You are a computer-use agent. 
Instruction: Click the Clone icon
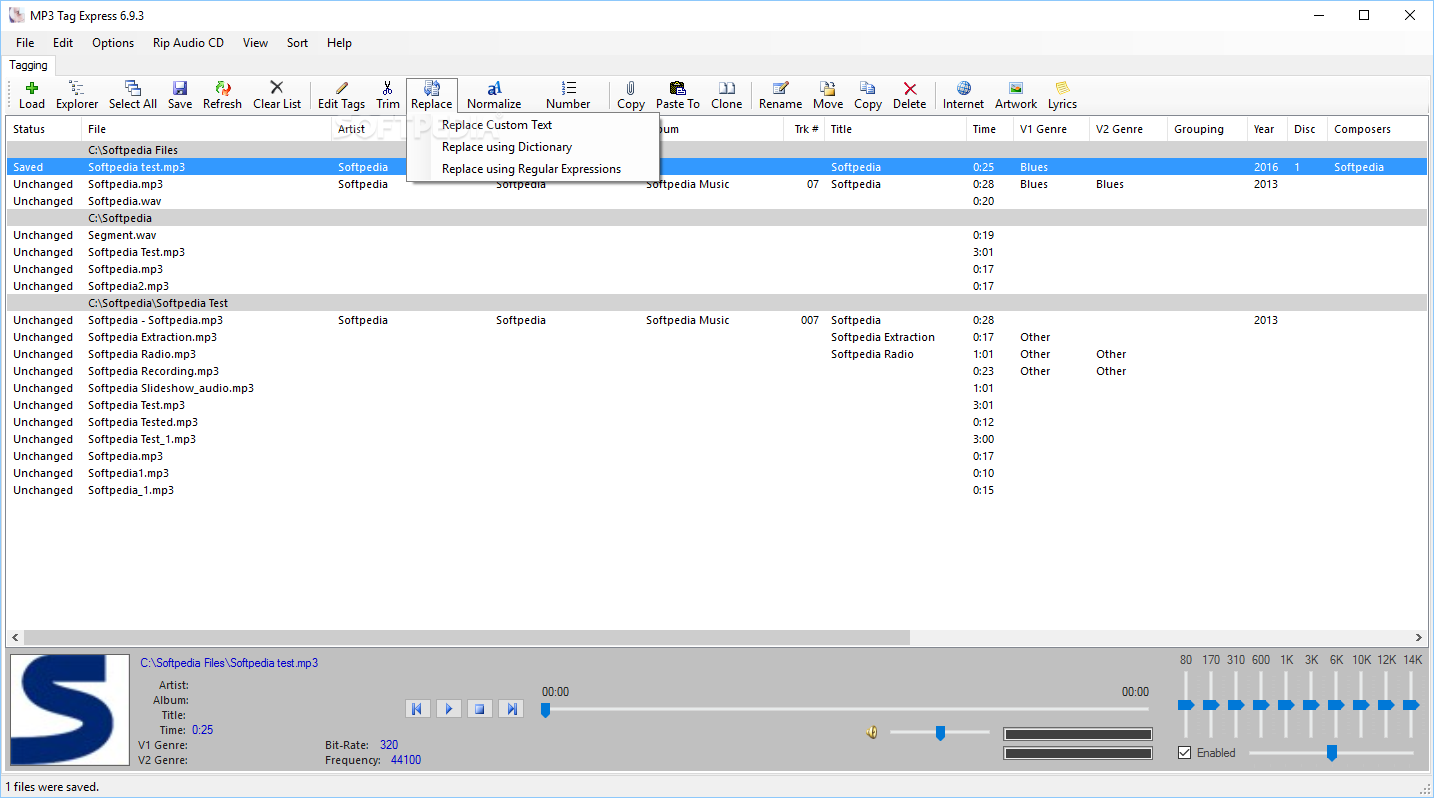[x=727, y=96]
